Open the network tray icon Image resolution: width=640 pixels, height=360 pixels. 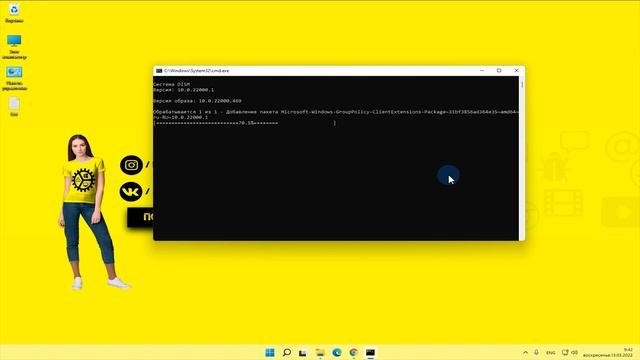pyautogui.click(x=565, y=352)
